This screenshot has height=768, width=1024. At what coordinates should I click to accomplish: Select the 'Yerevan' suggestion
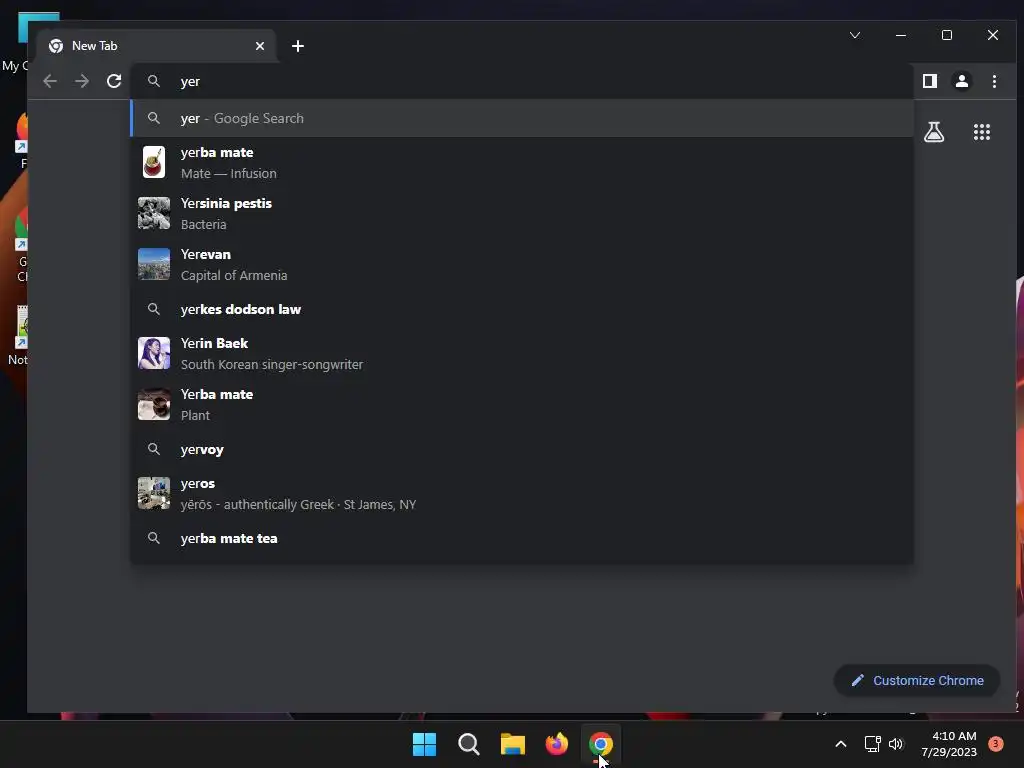point(522,264)
